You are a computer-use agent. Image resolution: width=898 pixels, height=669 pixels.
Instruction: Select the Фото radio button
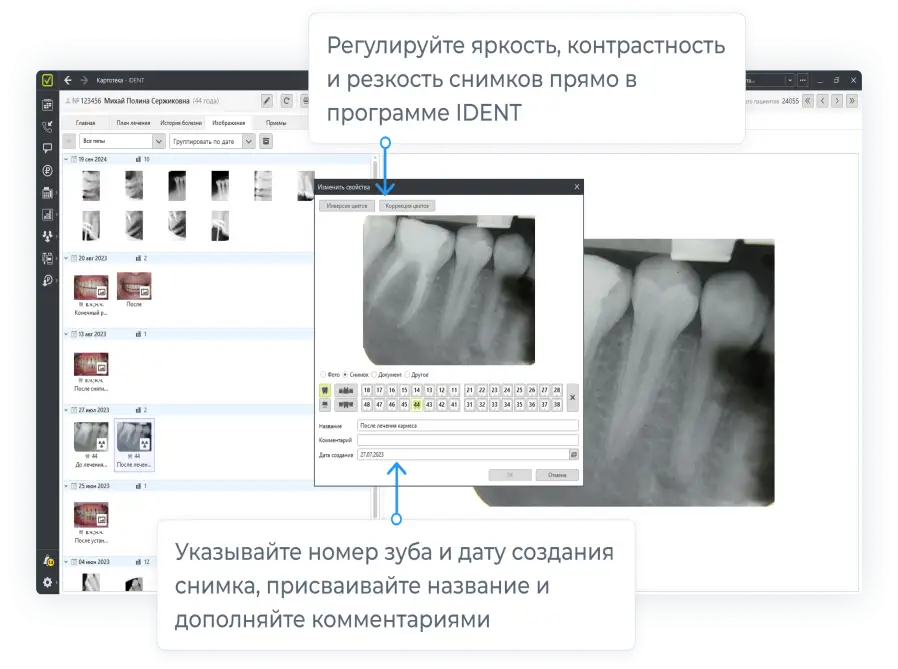pos(322,374)
